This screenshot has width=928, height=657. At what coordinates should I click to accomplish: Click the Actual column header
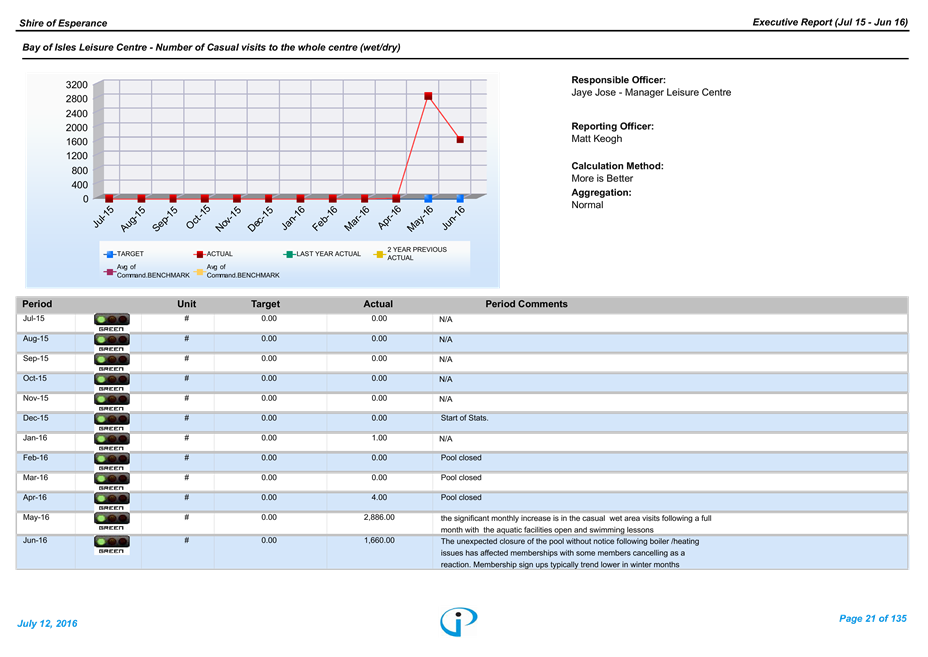click(378, 304)
